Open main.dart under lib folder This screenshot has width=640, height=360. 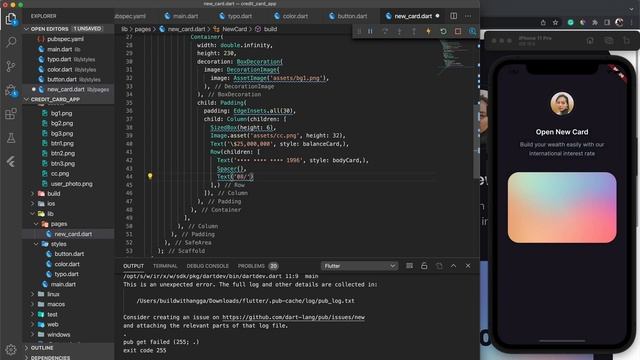coord(63,284)
